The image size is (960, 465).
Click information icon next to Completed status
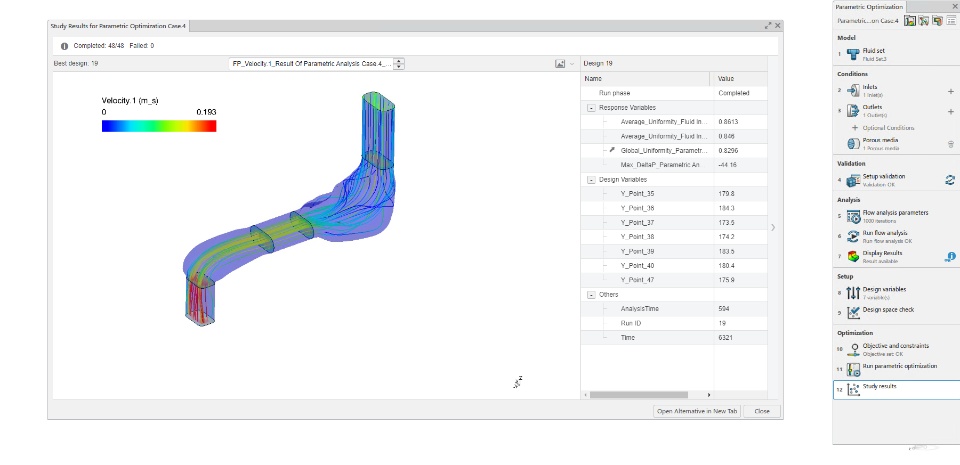pos(64,46)
